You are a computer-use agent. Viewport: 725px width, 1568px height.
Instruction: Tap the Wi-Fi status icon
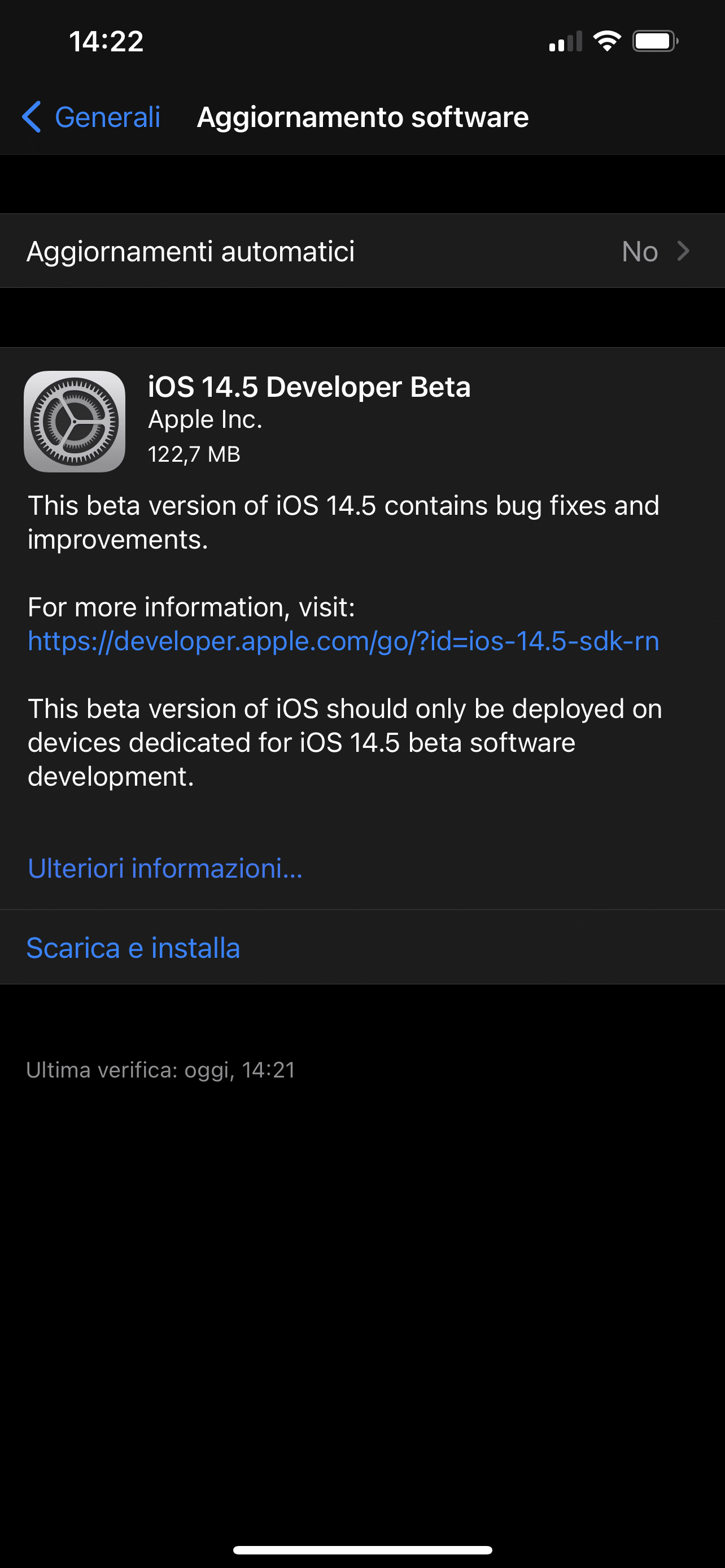pos(606,41)
